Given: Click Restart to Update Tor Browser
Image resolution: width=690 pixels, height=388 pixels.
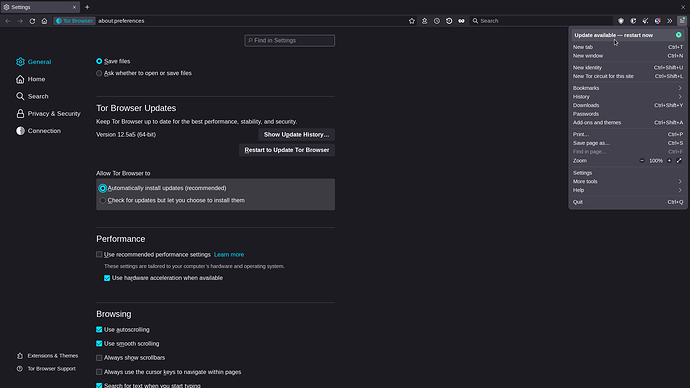Looking at the screenshot, I should pos(287,150).
